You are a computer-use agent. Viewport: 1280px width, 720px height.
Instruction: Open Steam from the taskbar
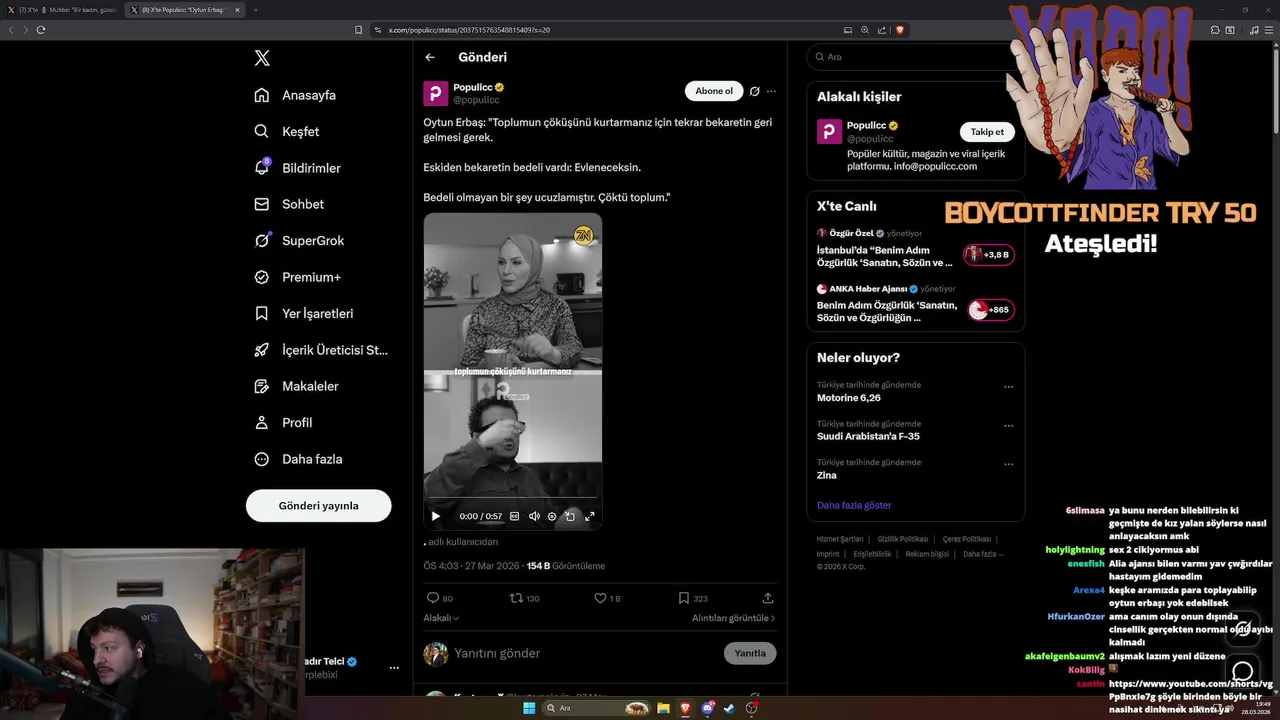point(730,708)
